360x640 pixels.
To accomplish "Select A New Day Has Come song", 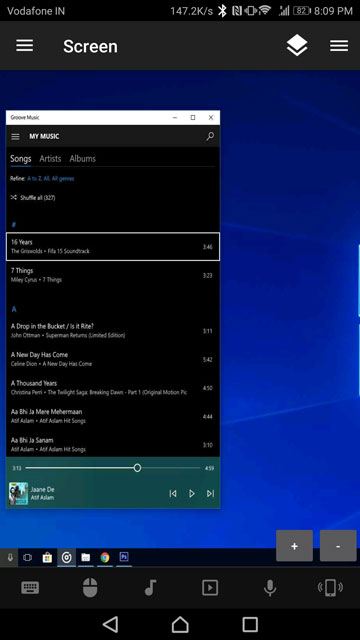I will tap(113, 359).
